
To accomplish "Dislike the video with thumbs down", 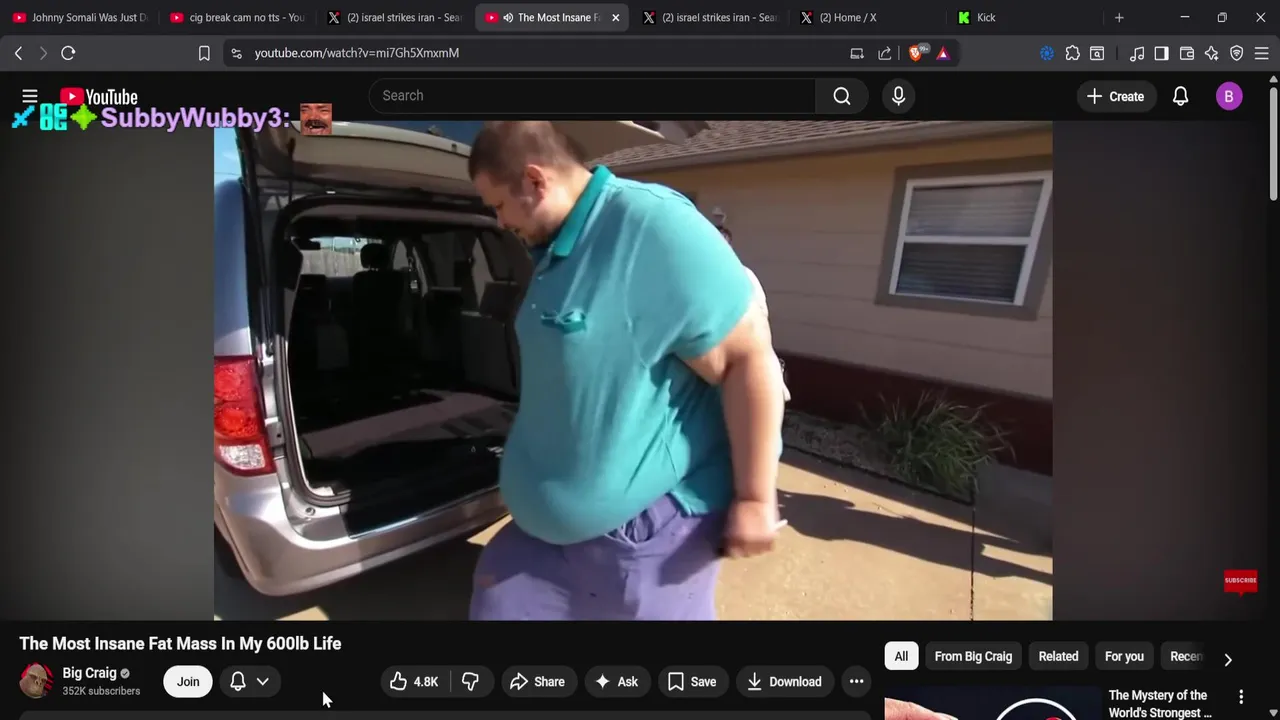I will click(x=470, y=682).
